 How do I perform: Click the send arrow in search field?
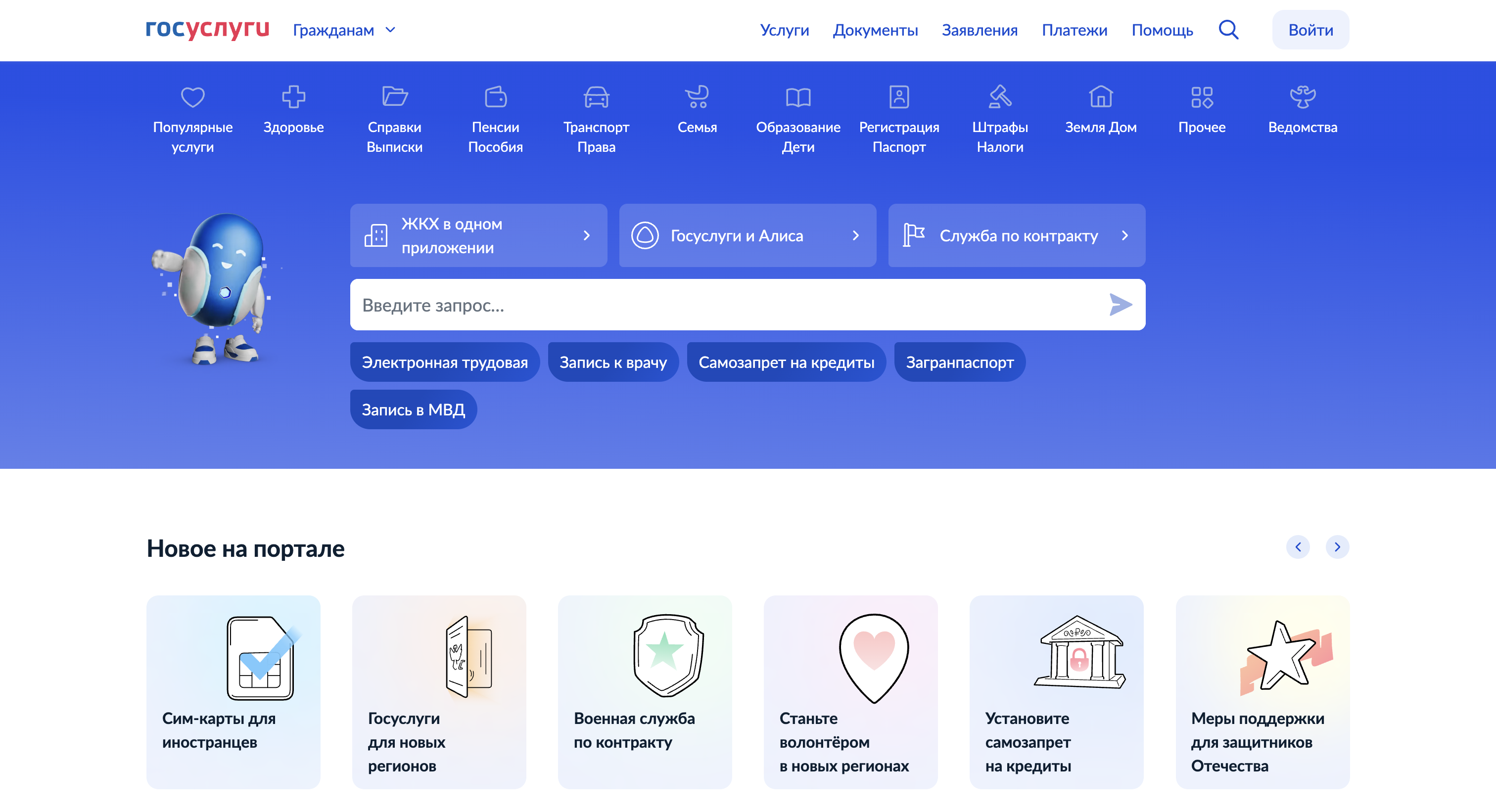coord(1120,305)
